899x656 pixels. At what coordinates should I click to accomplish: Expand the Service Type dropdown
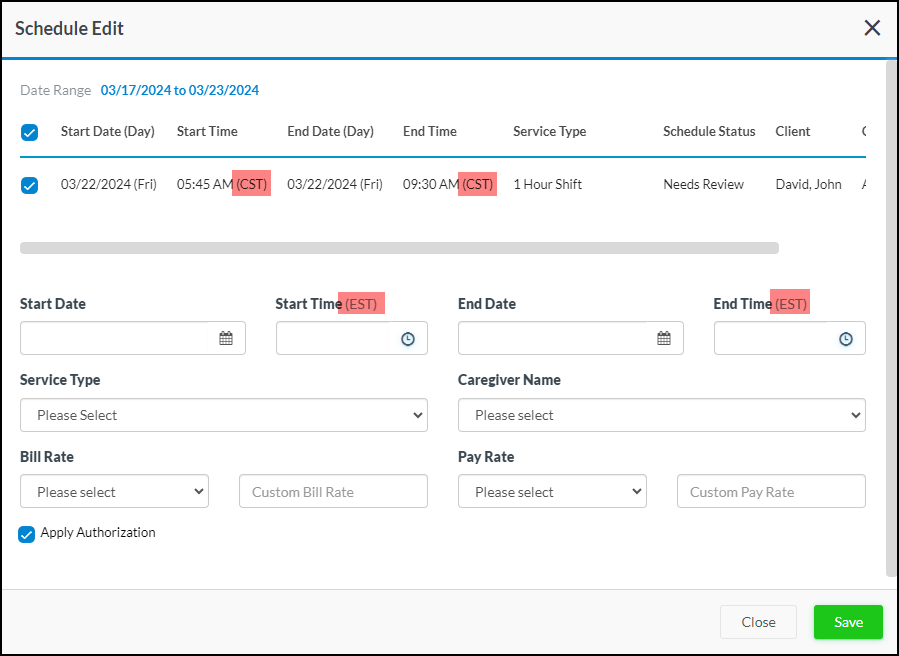[223, 415]
